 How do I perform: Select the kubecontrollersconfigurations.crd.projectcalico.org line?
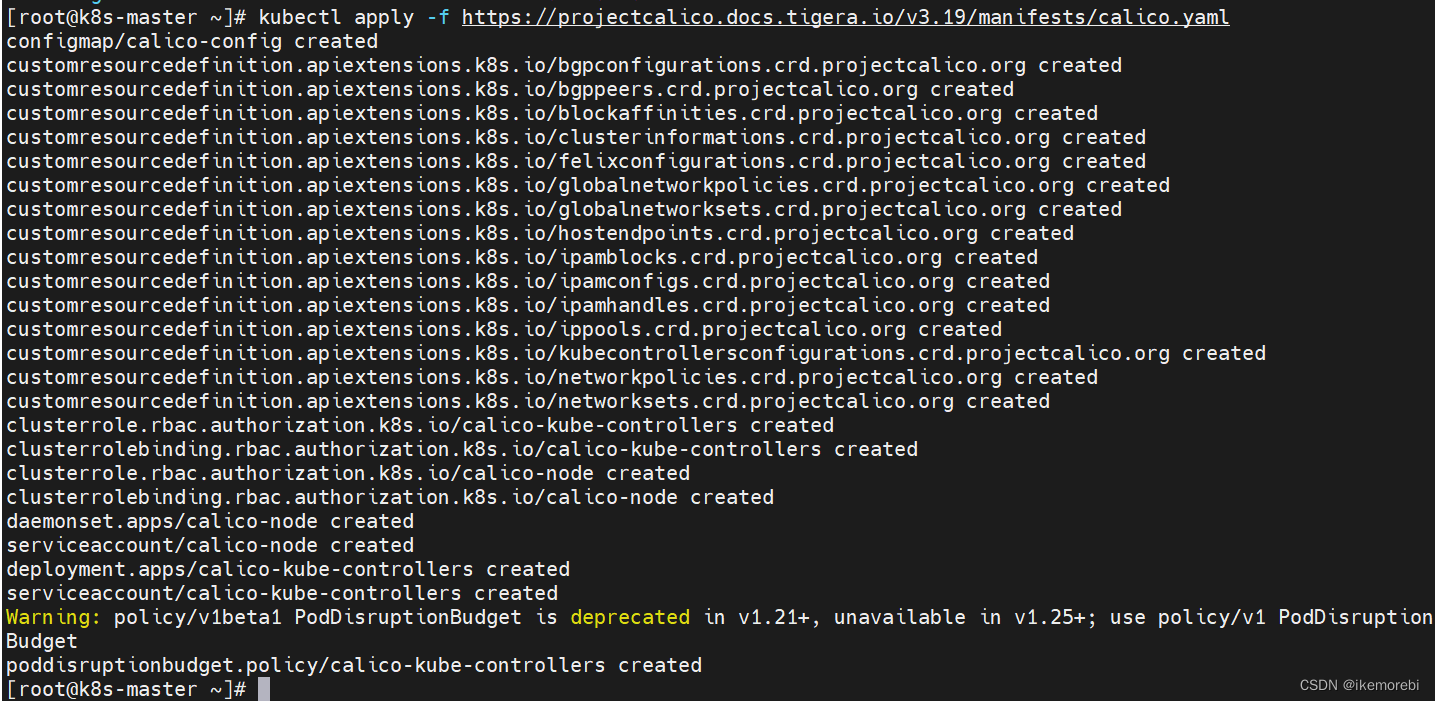tap(636, 353)
